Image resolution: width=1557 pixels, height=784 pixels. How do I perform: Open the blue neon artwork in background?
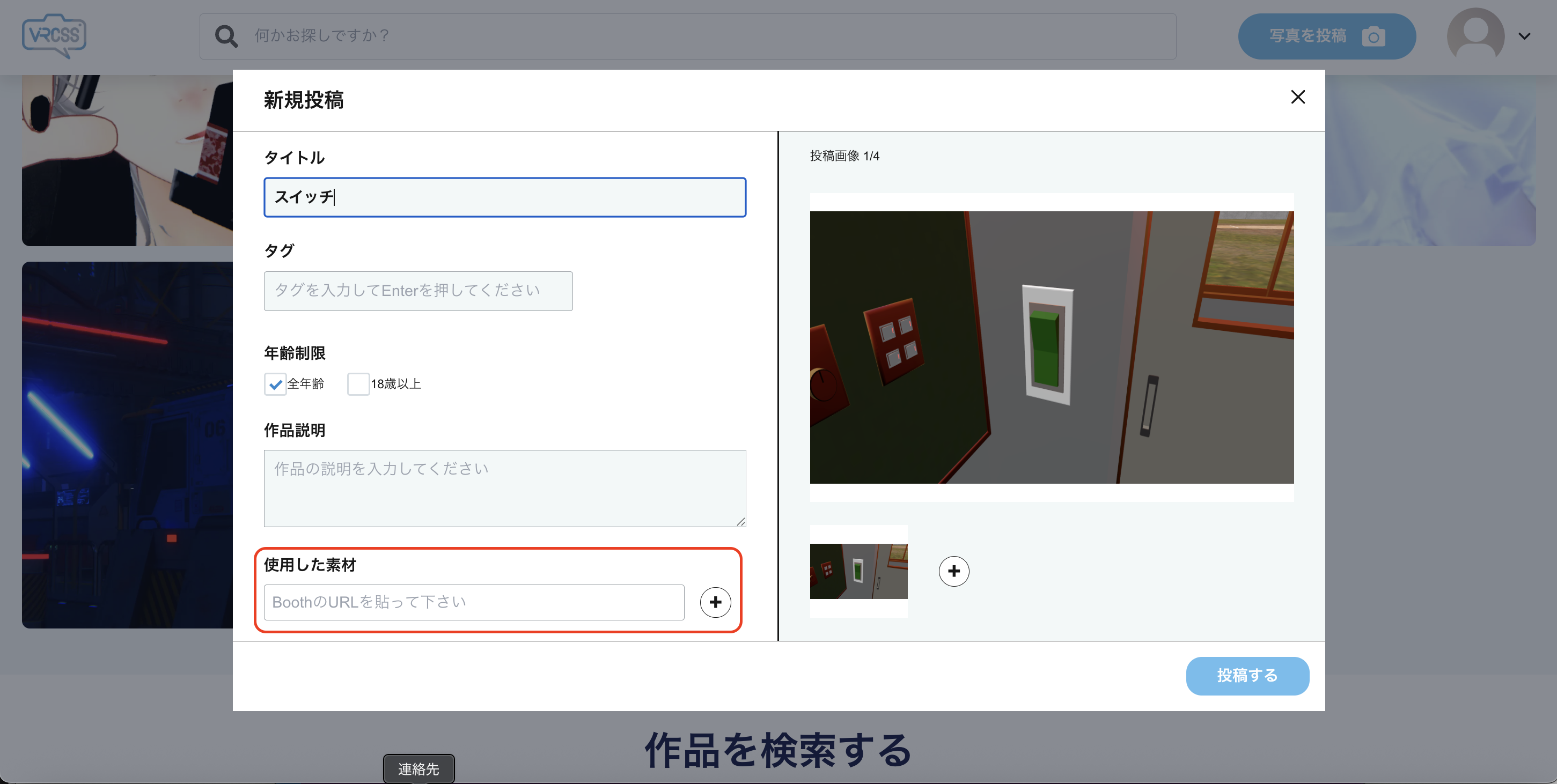tap(128, 445)
